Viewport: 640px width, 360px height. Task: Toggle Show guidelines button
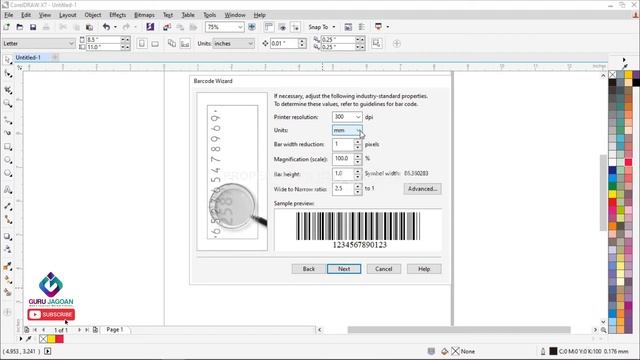(x=295, y=27)
